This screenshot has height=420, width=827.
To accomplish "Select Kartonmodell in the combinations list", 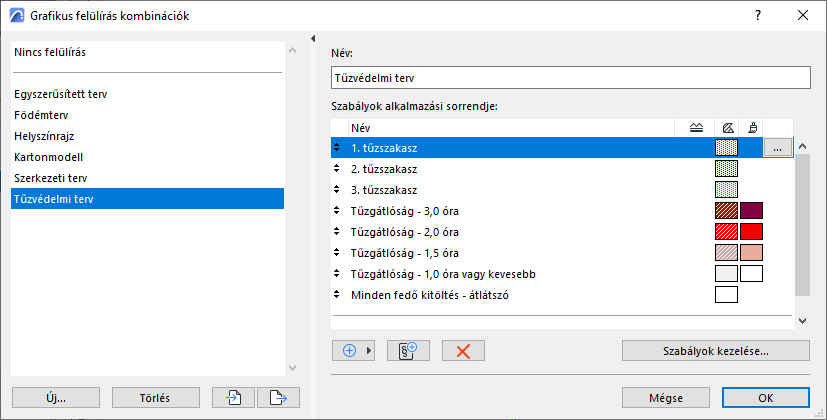I will [x=48, y=158].
